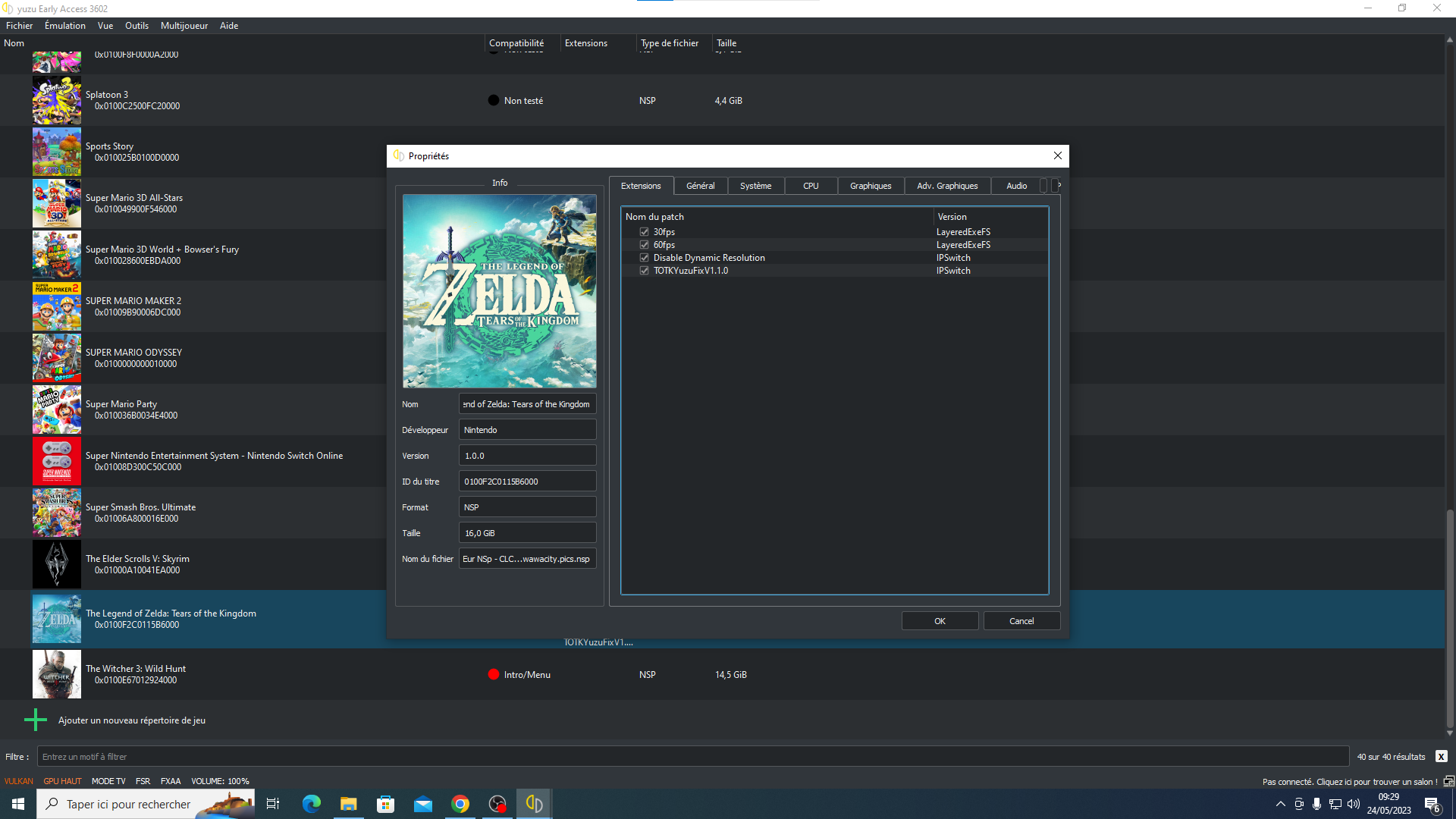Screen dimensions: 1456x819
Task: Disable the Dynamic Resolution patch checkbox
Action: pyautogui.click(x=645, y=258)
